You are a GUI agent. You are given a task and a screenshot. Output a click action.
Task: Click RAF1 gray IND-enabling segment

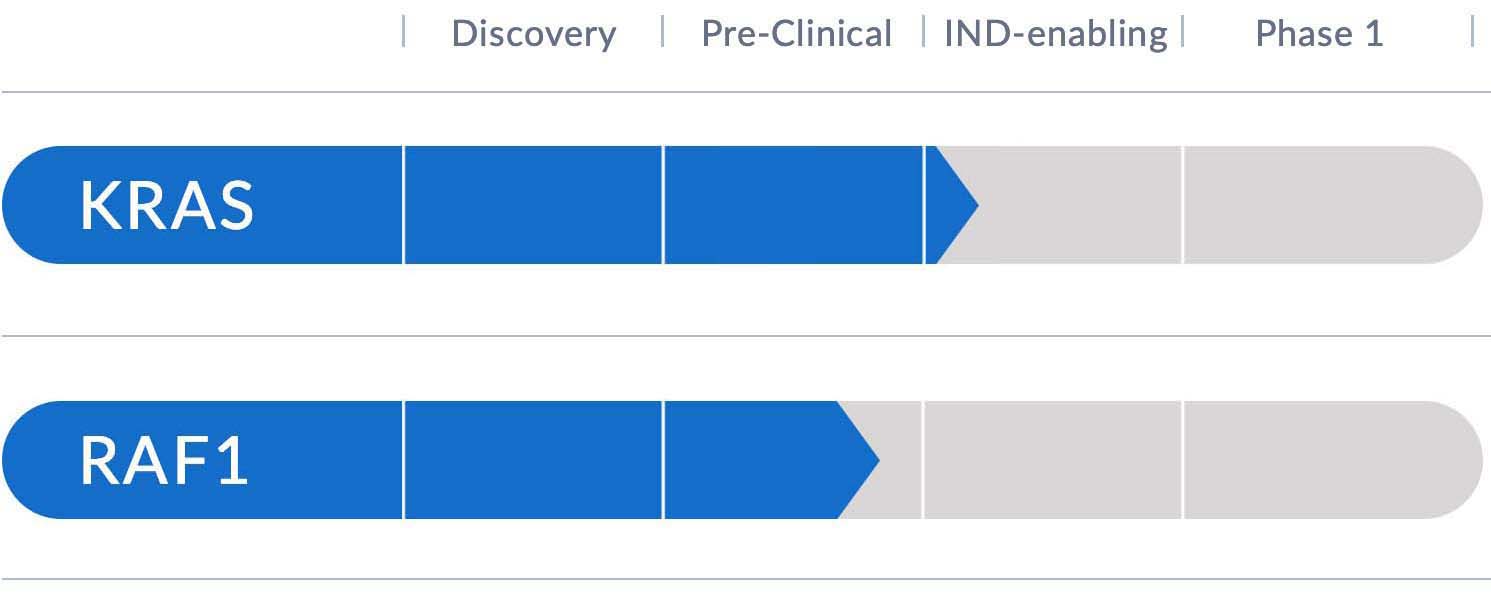click(1053, 460)
